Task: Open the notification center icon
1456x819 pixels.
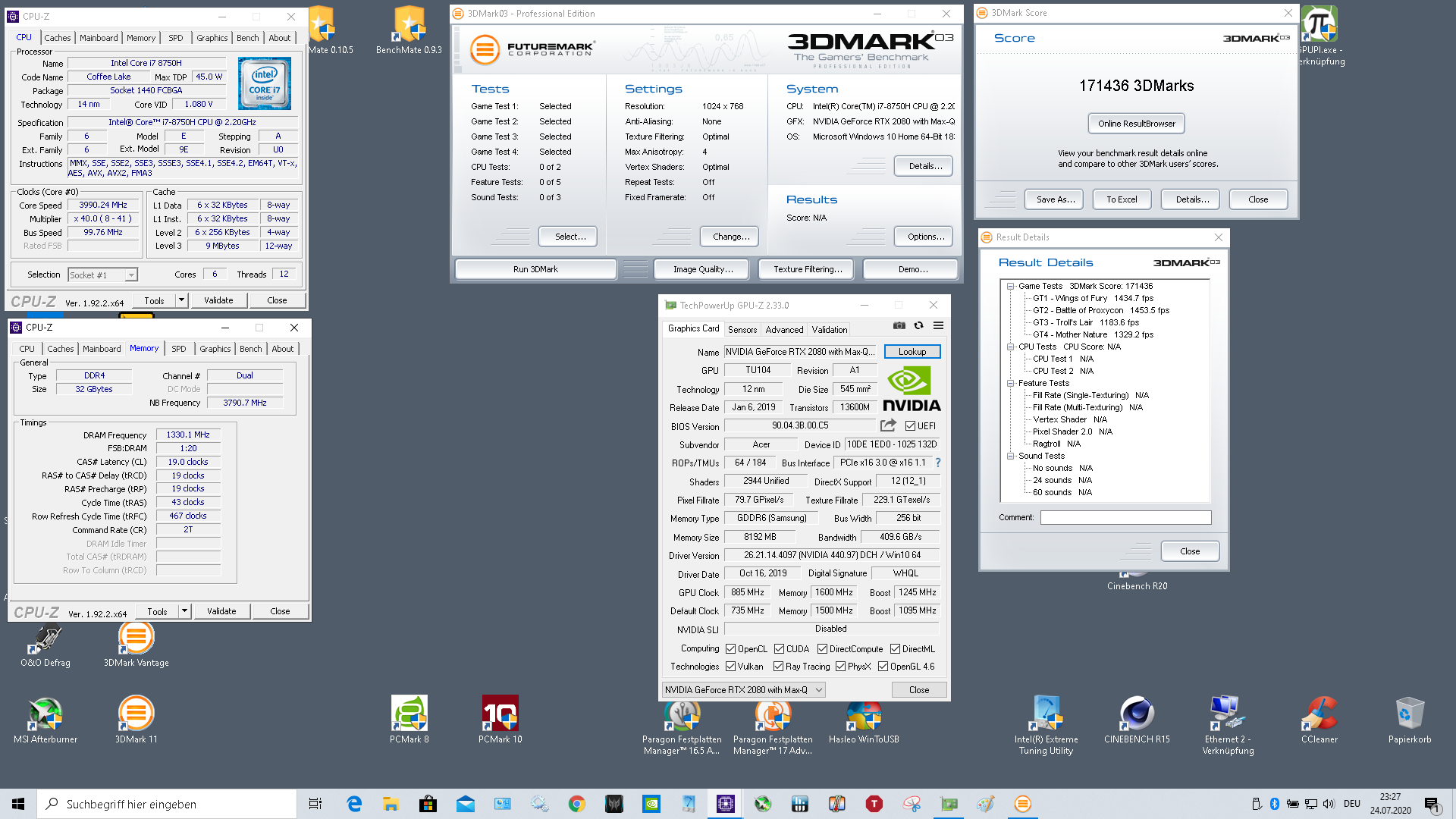Action: point(1431,804)
